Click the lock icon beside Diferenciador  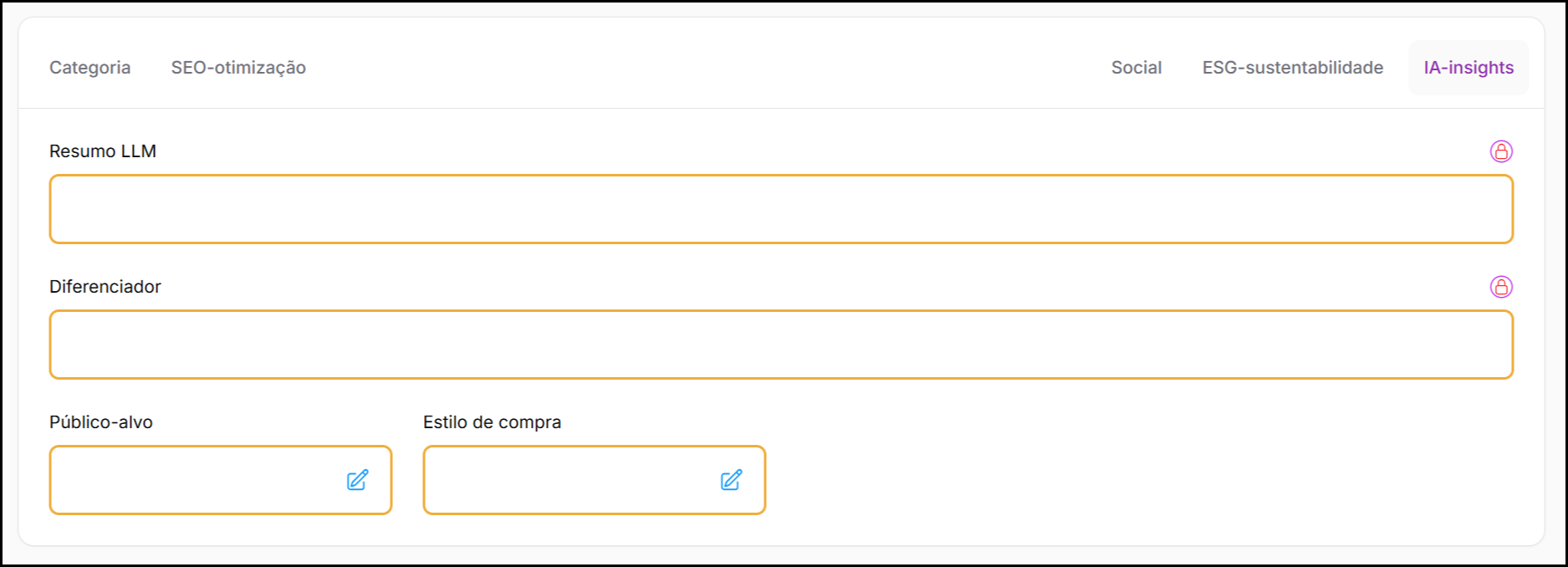[1501, 287]
